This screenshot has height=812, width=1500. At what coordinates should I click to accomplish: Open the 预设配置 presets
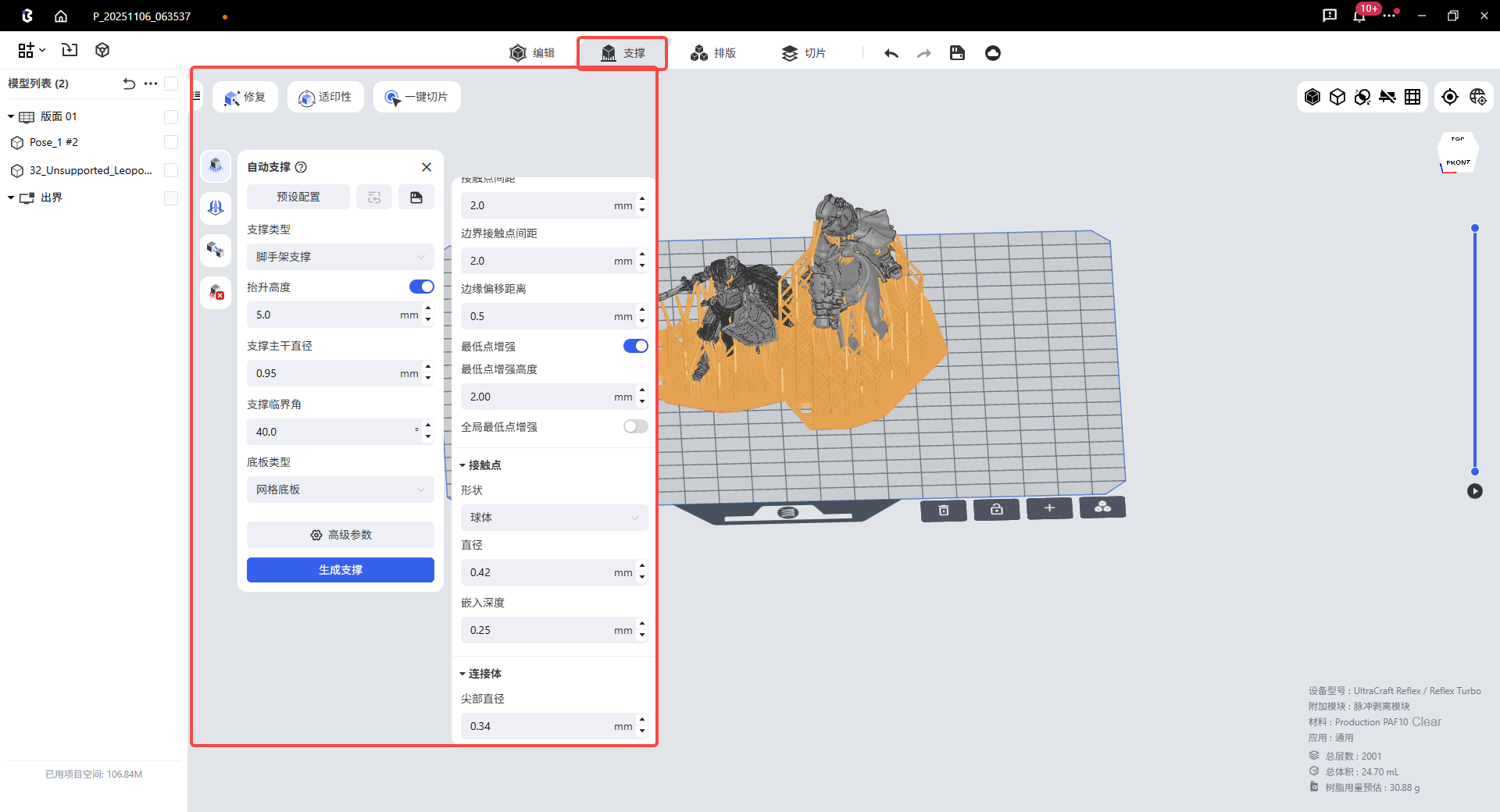(298, 197)
